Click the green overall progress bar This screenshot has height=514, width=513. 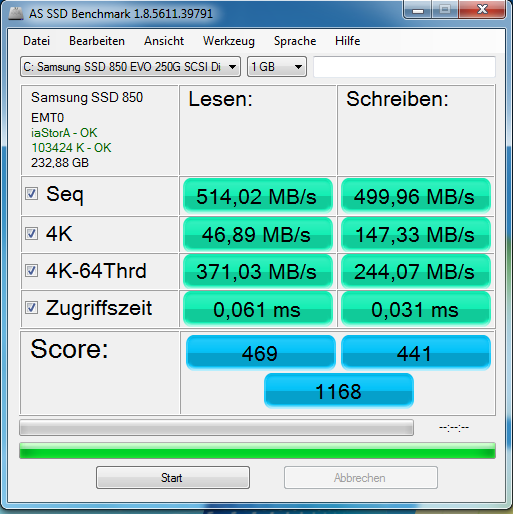pyautogui.click(x=257, y=451)
